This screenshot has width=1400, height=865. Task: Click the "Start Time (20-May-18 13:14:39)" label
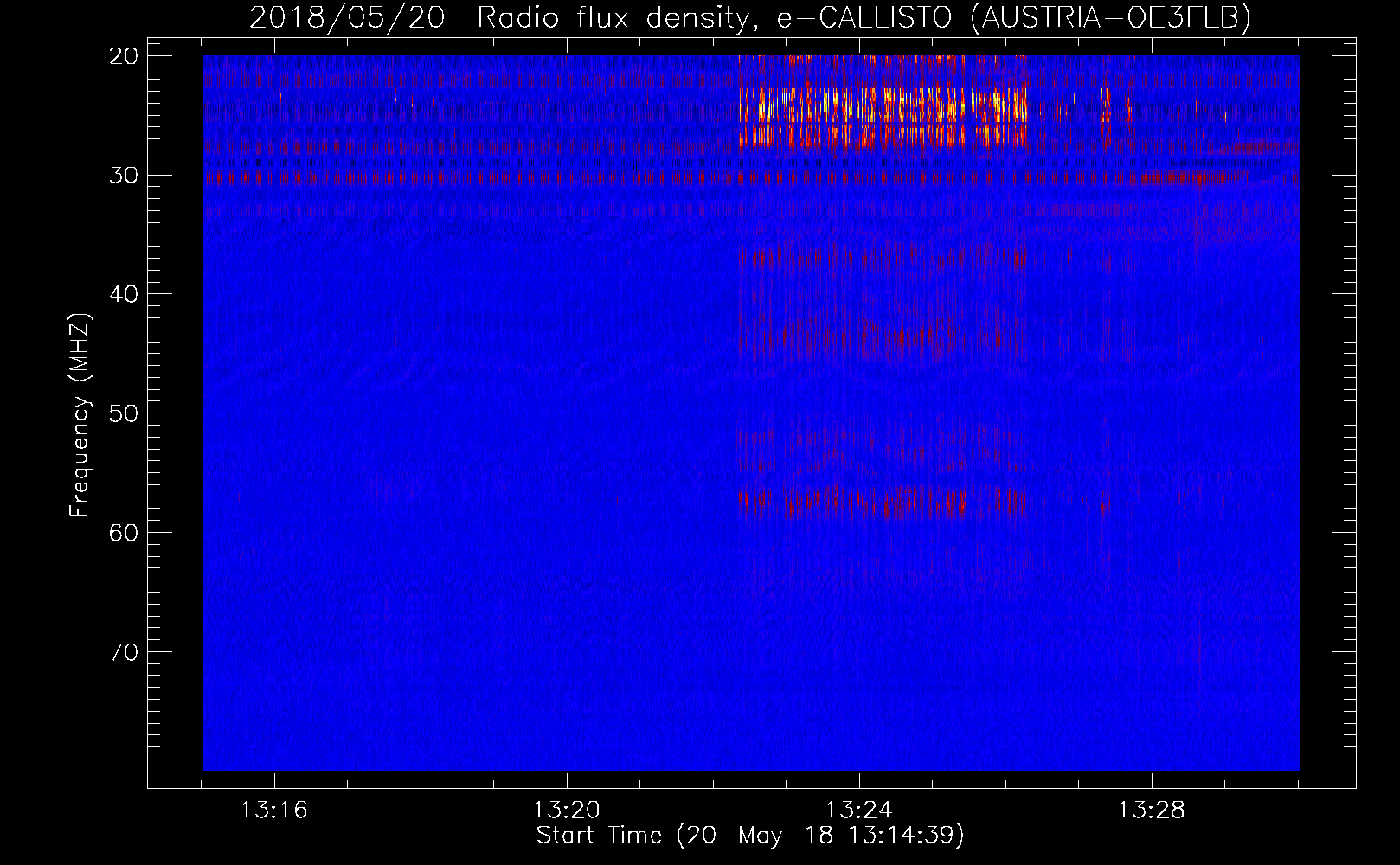(x=749, y=836)
